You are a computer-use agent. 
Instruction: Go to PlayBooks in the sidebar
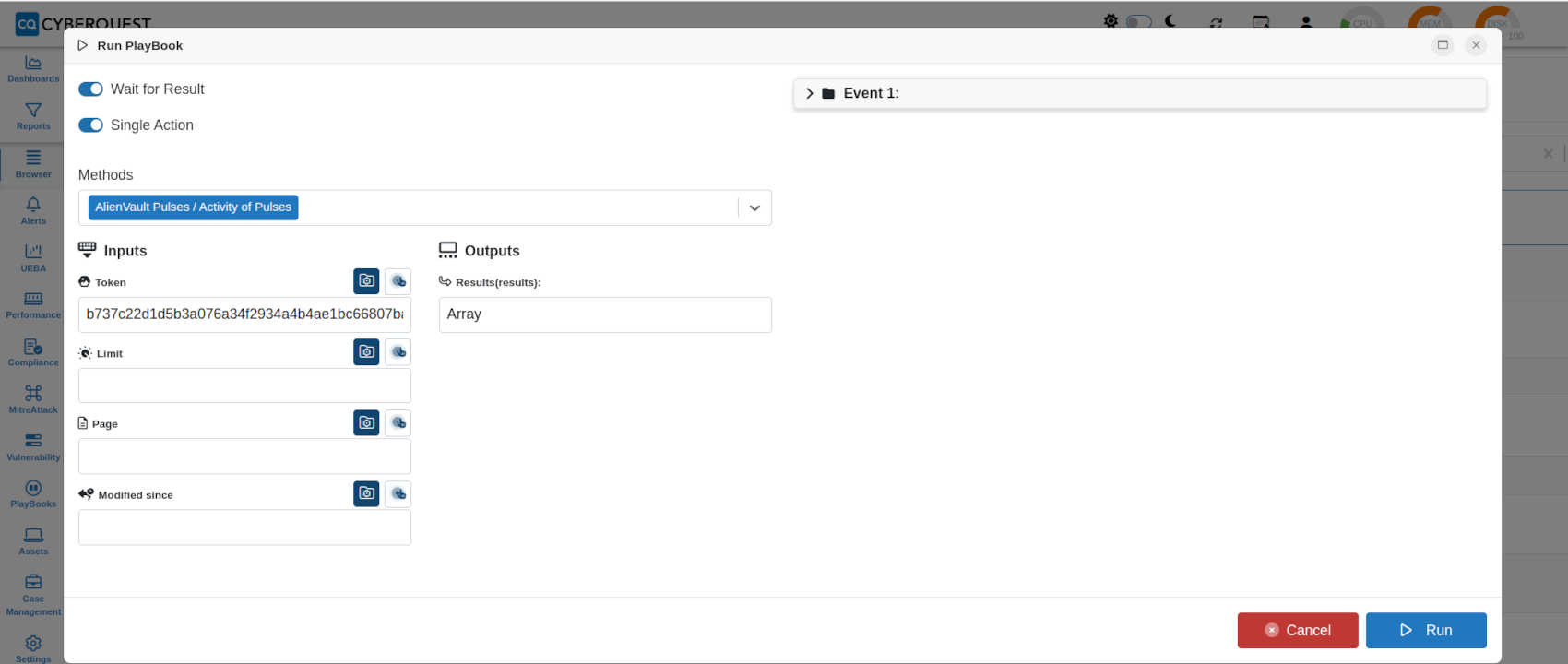coord(33,494)
